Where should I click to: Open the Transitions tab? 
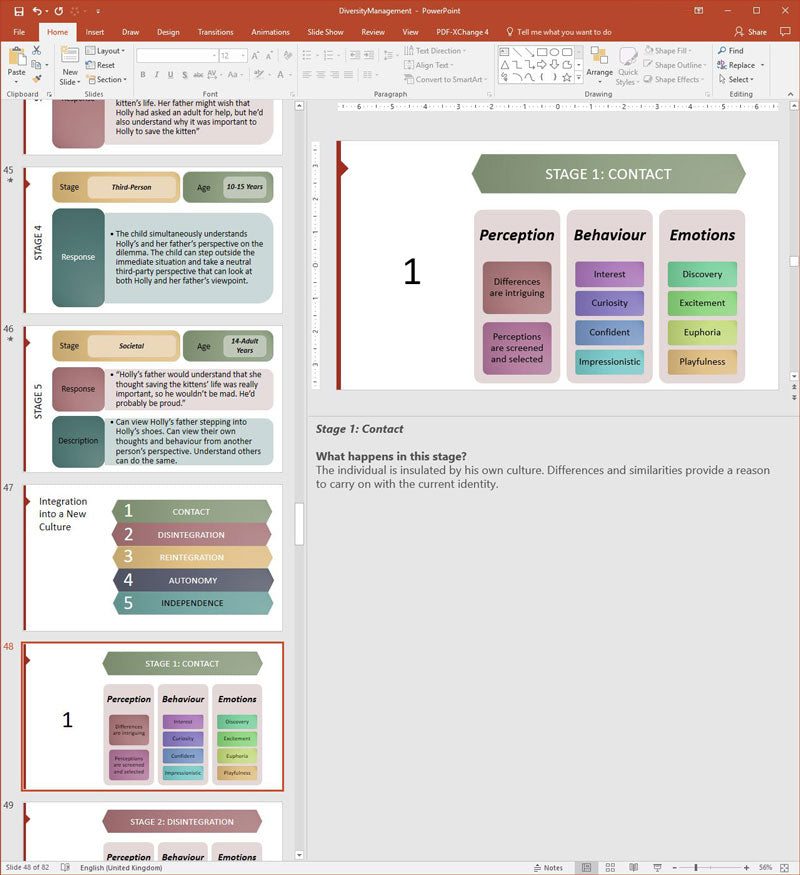click(x=215, y=32)
